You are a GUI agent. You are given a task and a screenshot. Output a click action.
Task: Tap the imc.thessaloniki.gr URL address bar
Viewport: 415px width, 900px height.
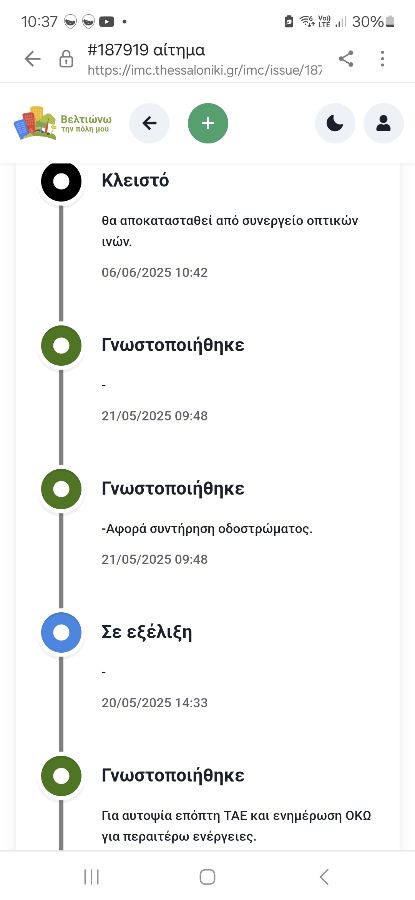coord(204,71)
